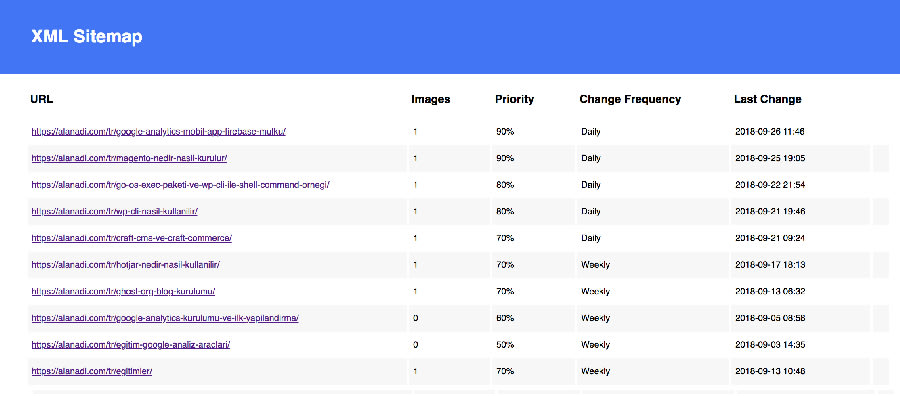Open the go-os-exec-paketi shell command link

pos(181,185)
